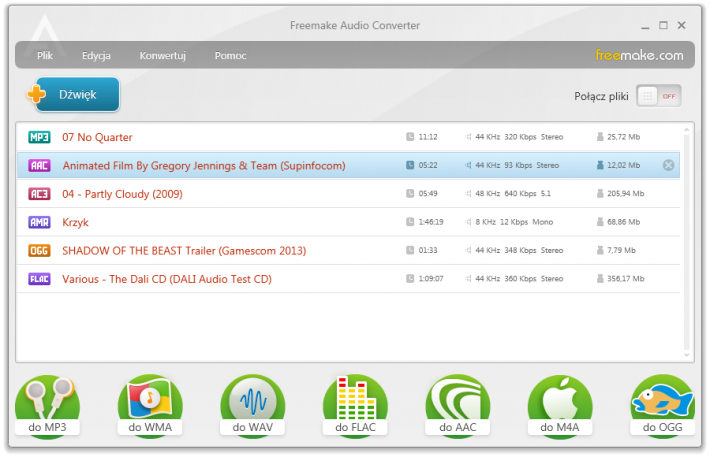Click the clock icon beside 01:33
The height and width of the screenshot is (457, 710).
(410, 250)
